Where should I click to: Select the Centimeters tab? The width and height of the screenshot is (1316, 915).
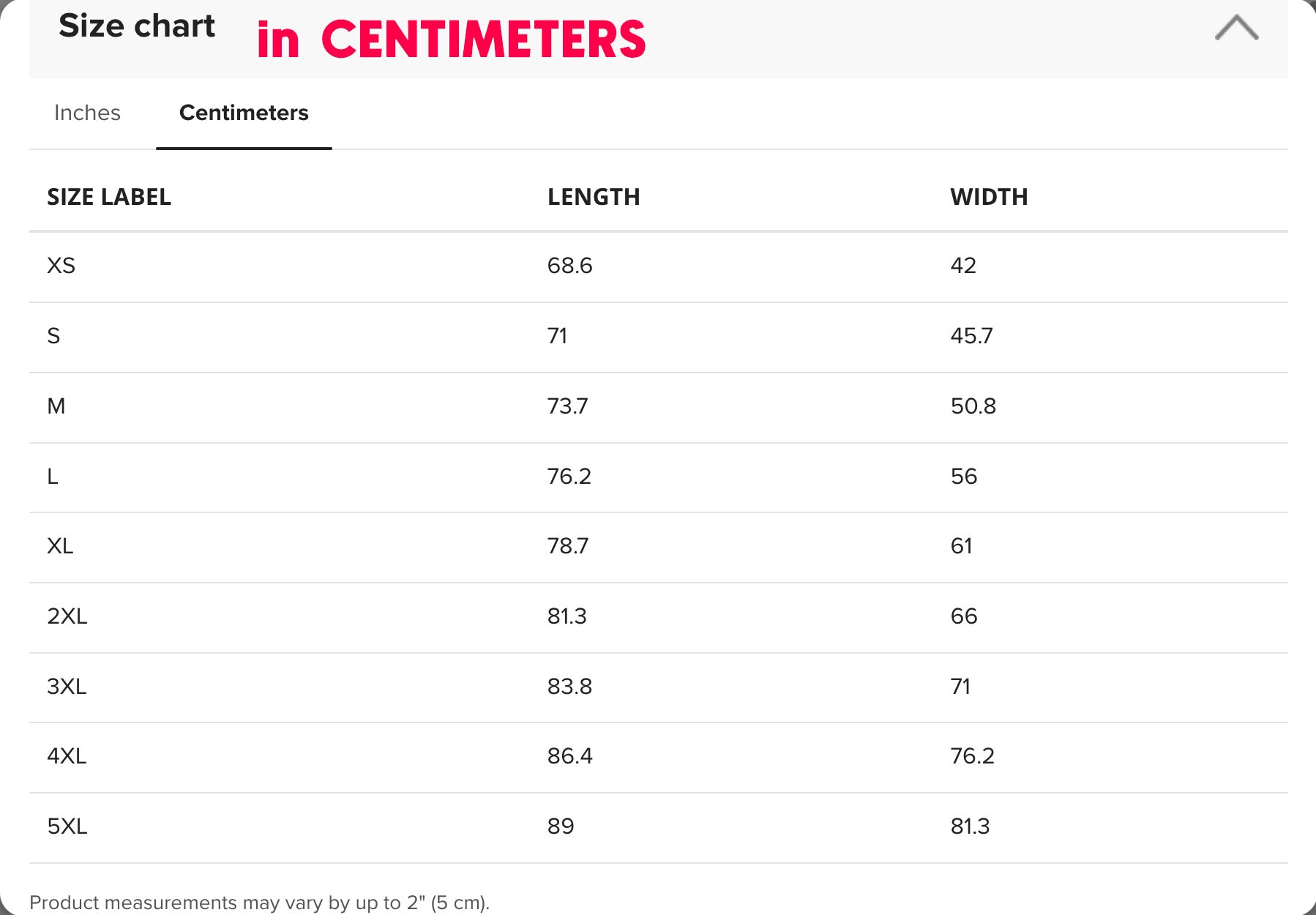click(244, 113)
